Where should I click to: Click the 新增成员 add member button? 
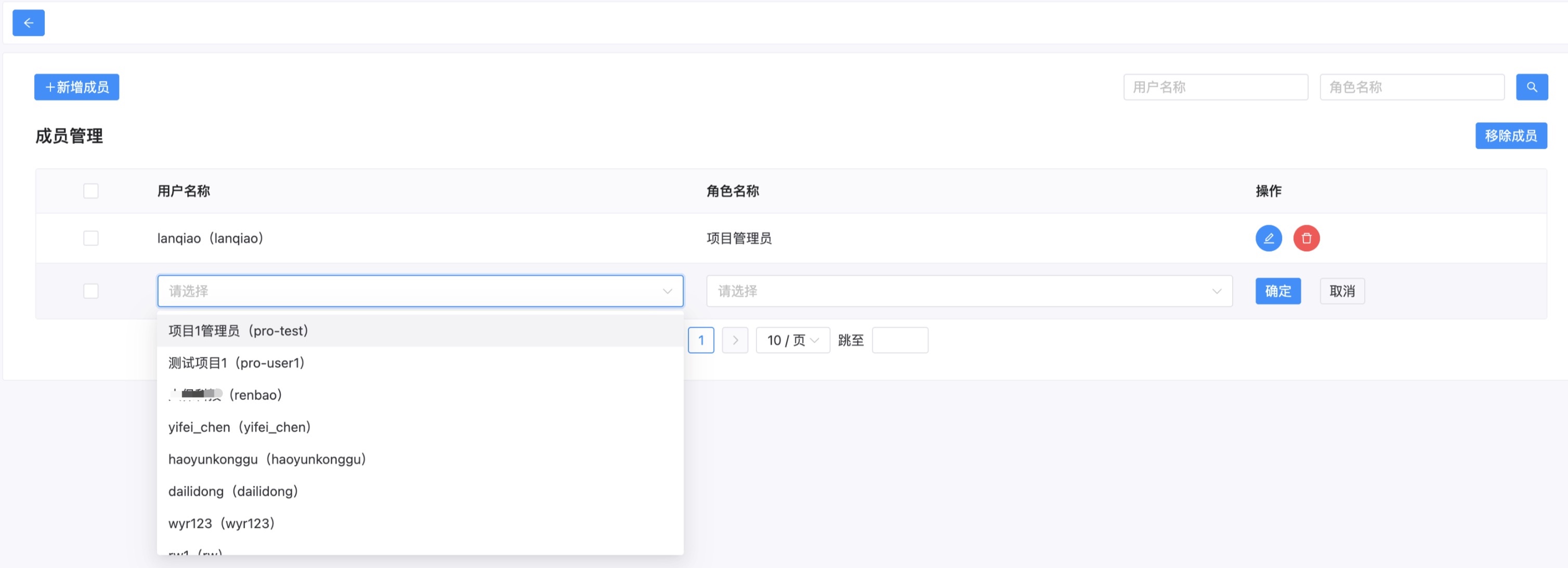(77, 87)
